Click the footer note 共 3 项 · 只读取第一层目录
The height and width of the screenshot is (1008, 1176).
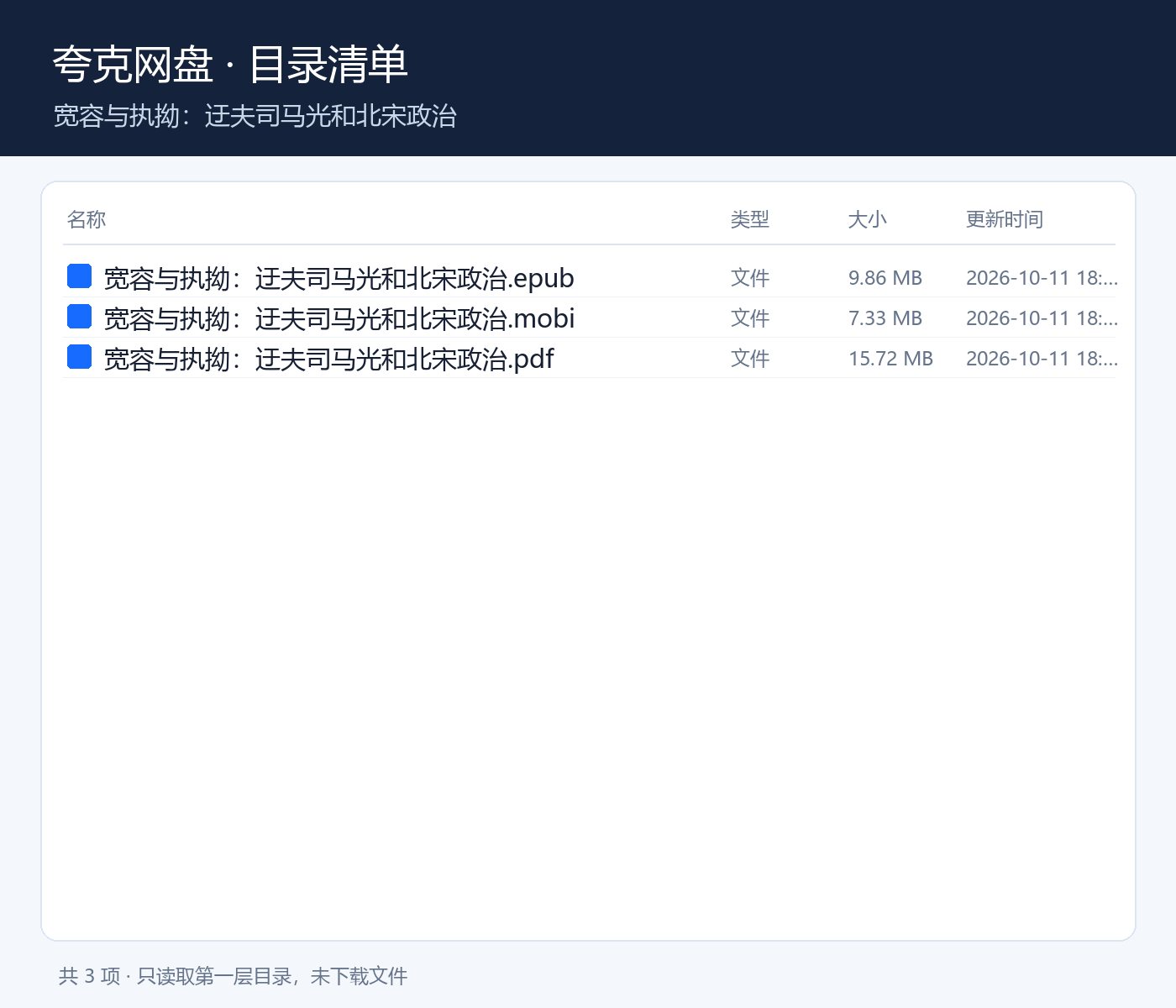pyautogui.click(x=175, y=976)
